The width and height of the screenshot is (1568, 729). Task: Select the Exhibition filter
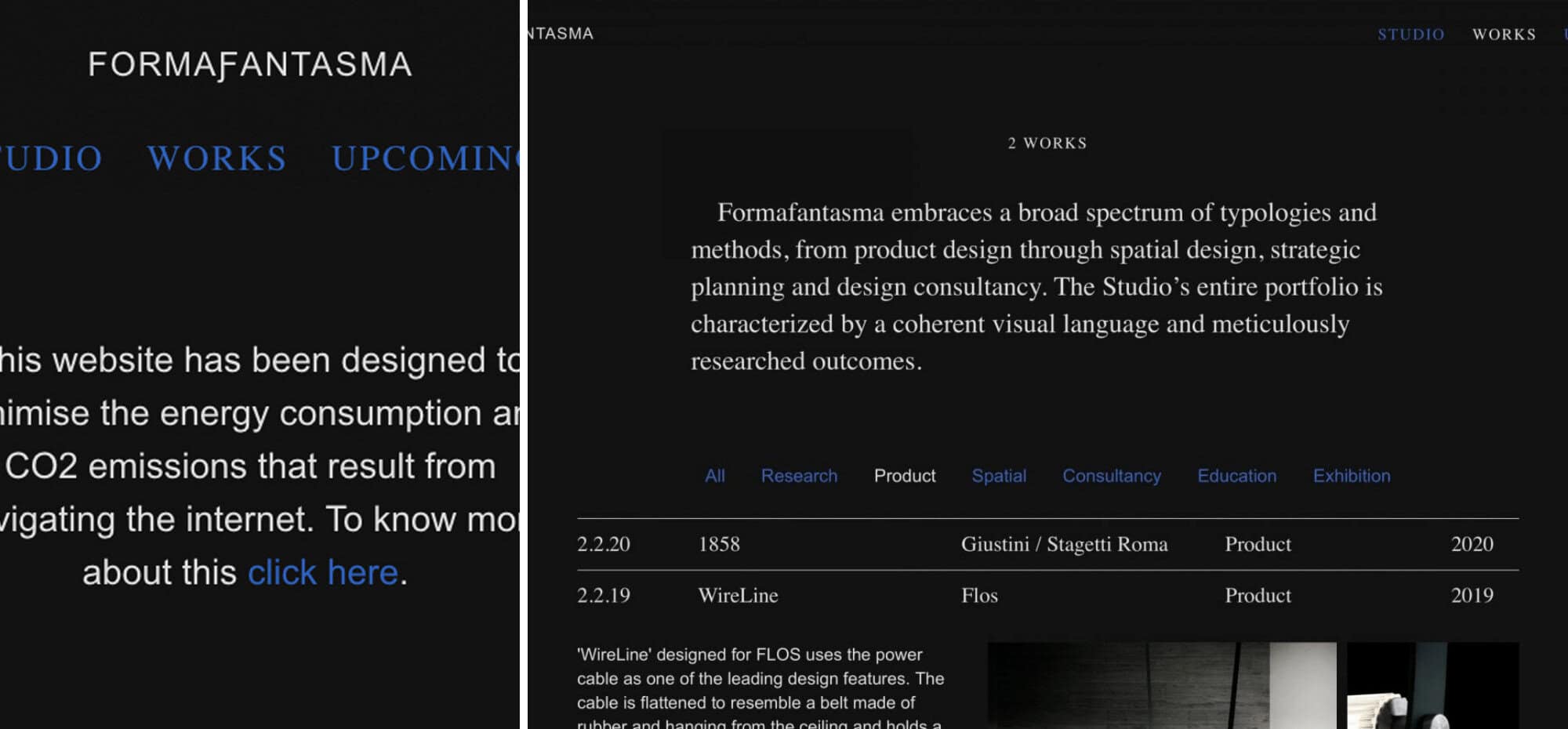[1352, 476]
